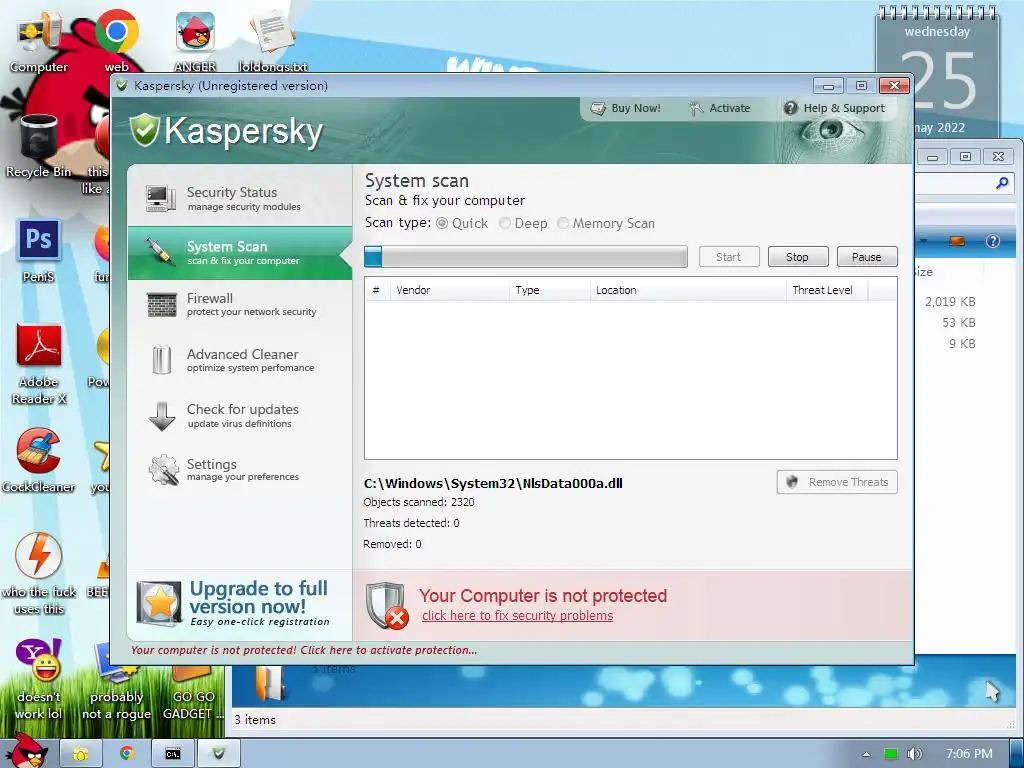Screen dimensions: 1024x768
Task: Click the Threat Level column header
Action: point(827,290)
